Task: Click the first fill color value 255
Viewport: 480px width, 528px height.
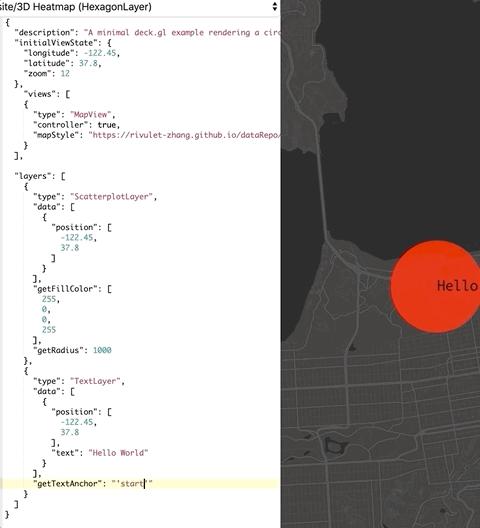Action: click(x=49, y=299)
